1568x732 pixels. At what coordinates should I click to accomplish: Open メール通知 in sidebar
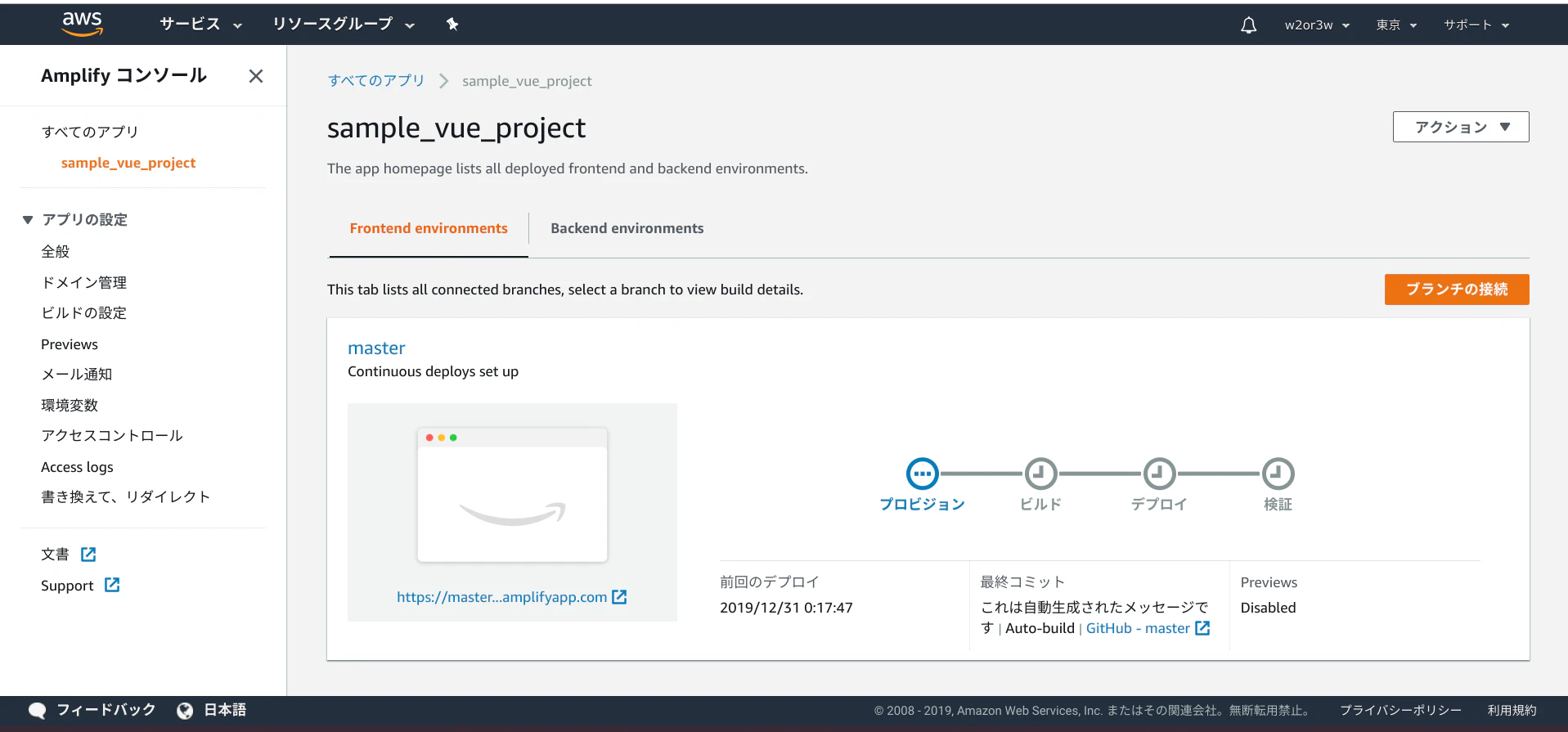tap(77, 374)
